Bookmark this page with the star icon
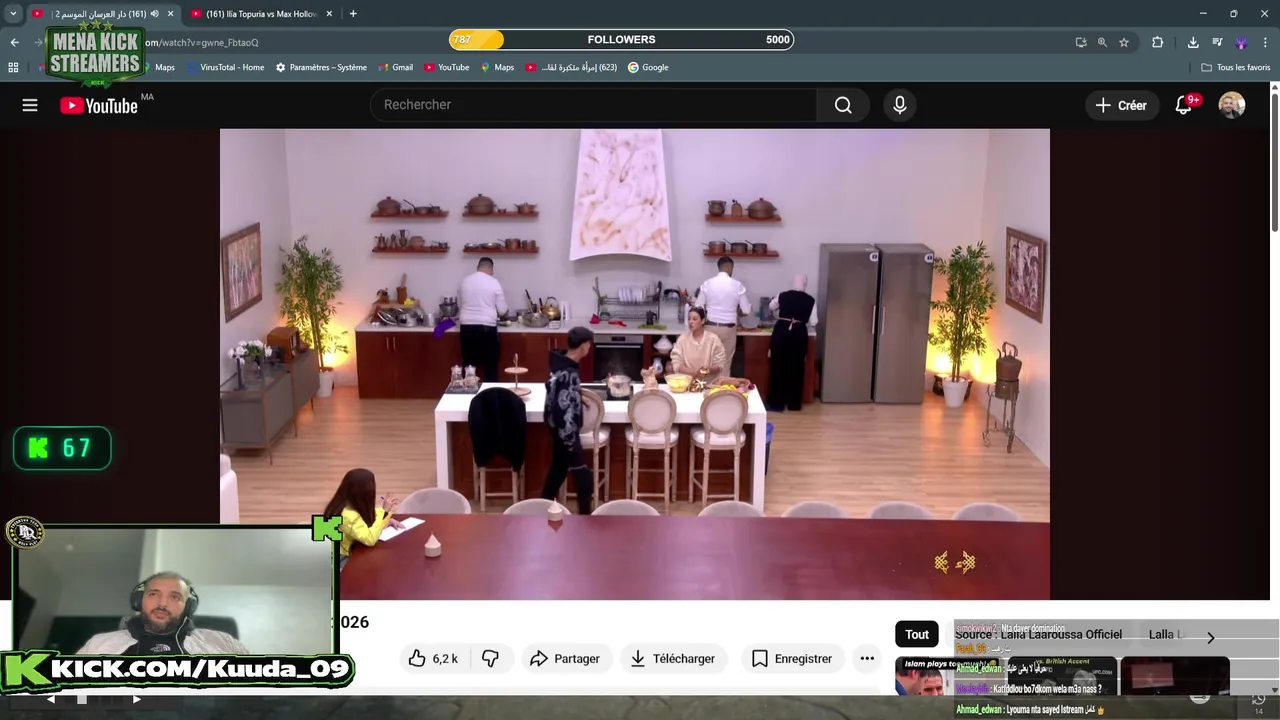Image resolution: width=1280 pixels, height=720 pixels. [1124, 42]
